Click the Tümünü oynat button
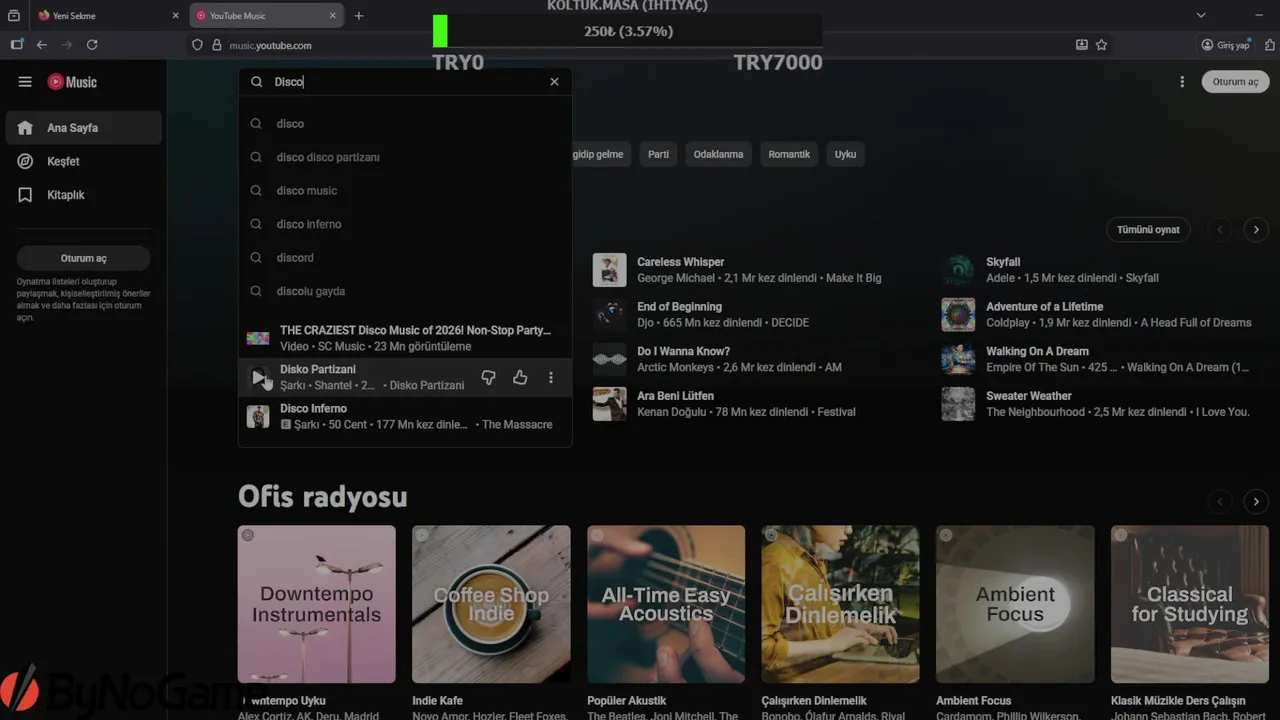Viewport: 1280px width, 720px height. [1148, 229]
